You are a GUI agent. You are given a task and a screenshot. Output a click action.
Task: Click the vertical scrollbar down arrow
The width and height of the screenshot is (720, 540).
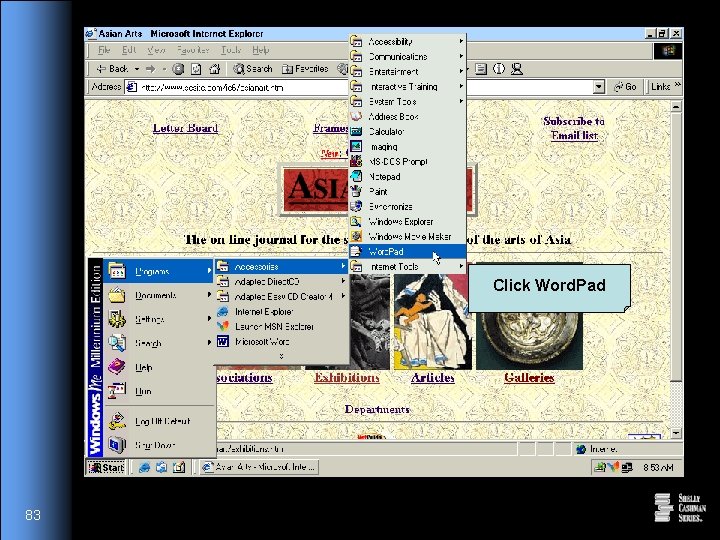tap(676, 433)
